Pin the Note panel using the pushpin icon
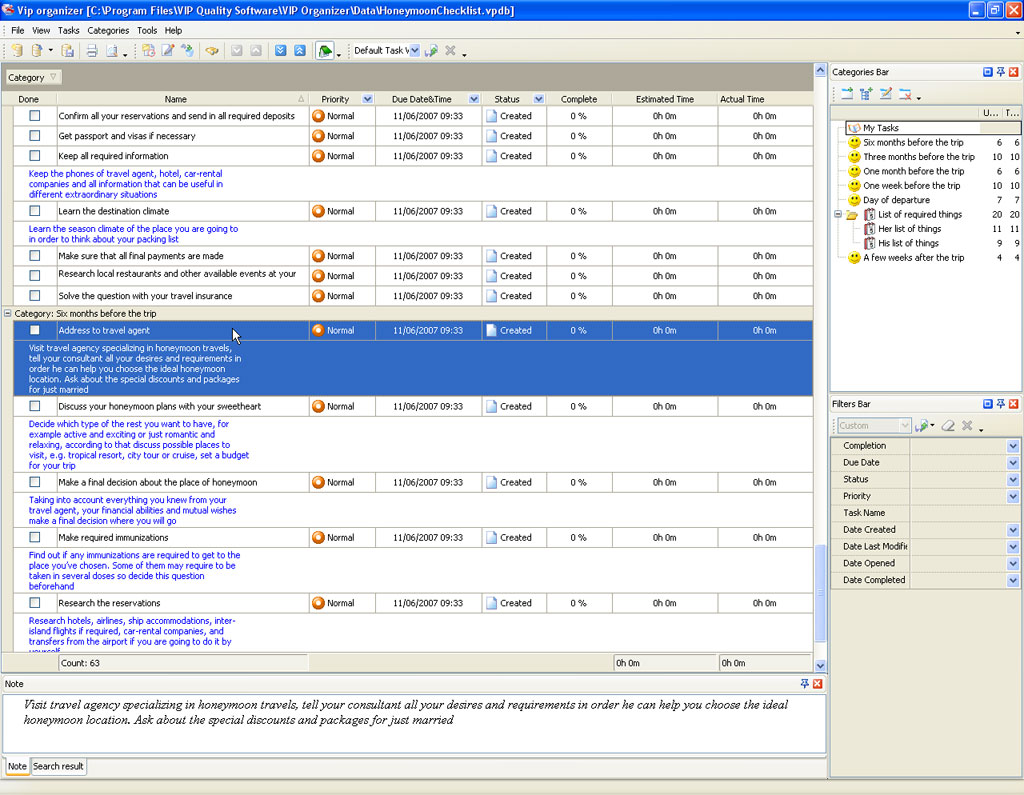The width and height of the screenshot is (1024, 795). [x=805, y=683]
